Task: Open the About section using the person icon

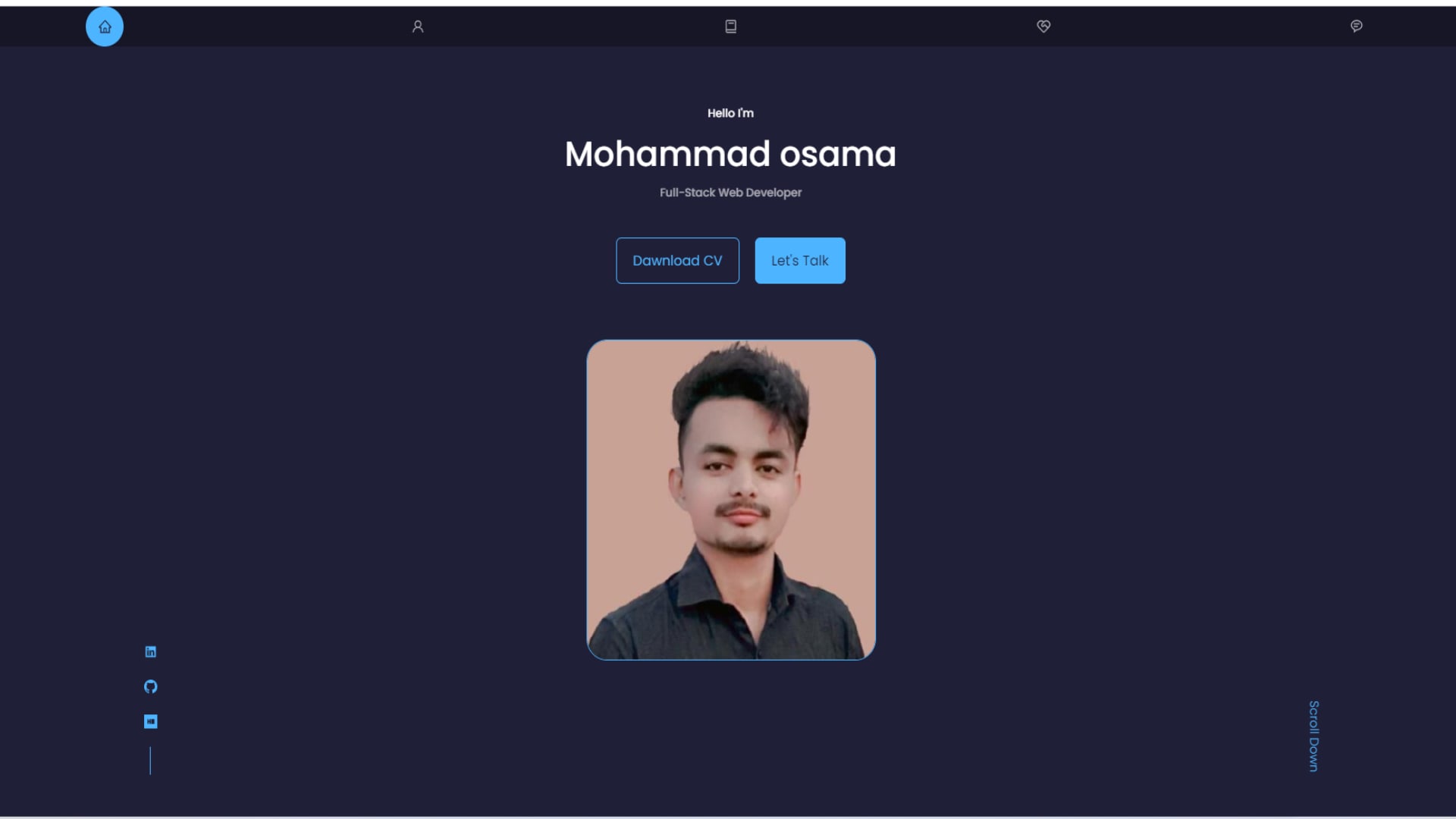Action: pos(418,27)
